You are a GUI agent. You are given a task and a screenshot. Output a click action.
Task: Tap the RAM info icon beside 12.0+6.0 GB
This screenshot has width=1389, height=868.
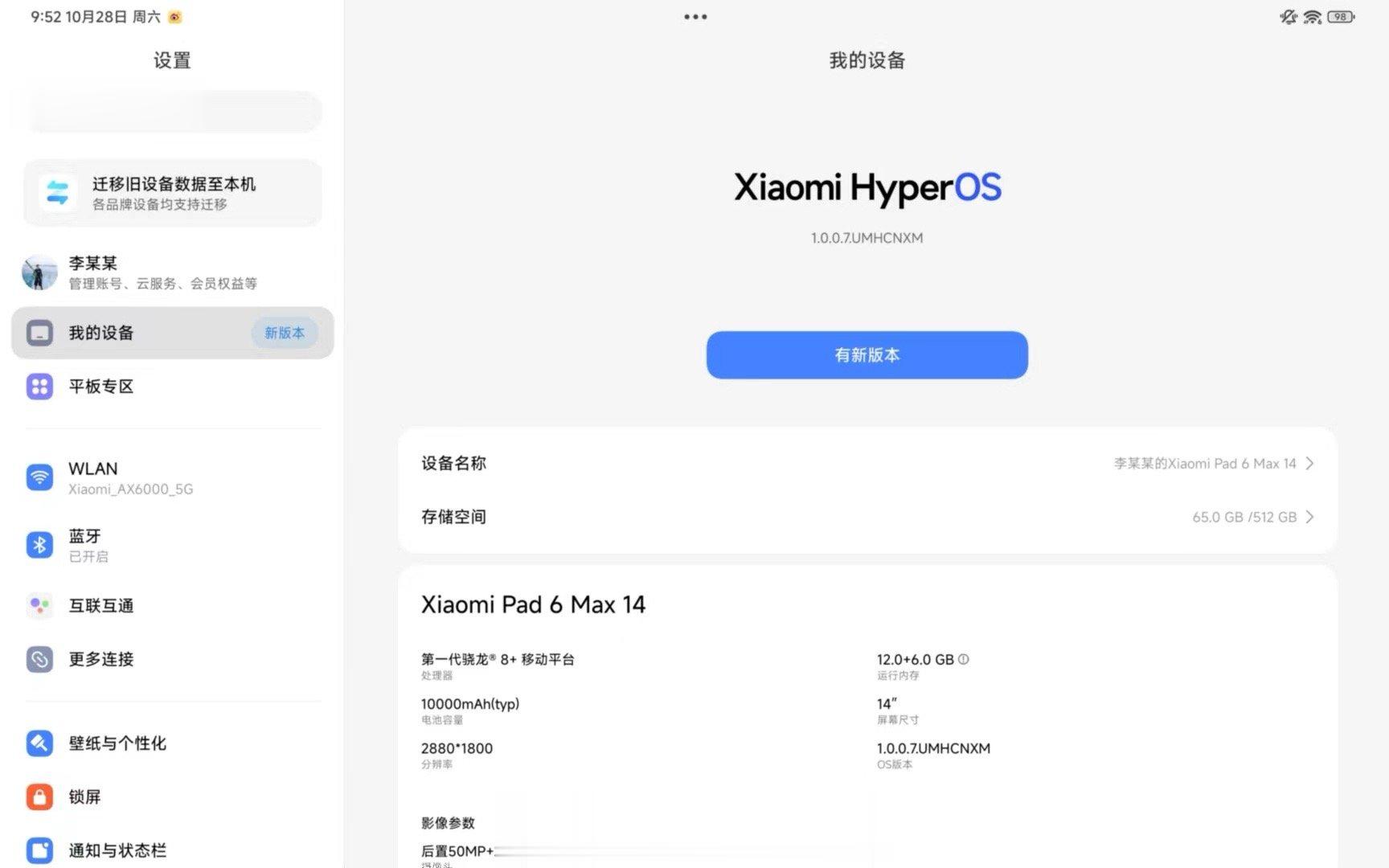[964, 659]
